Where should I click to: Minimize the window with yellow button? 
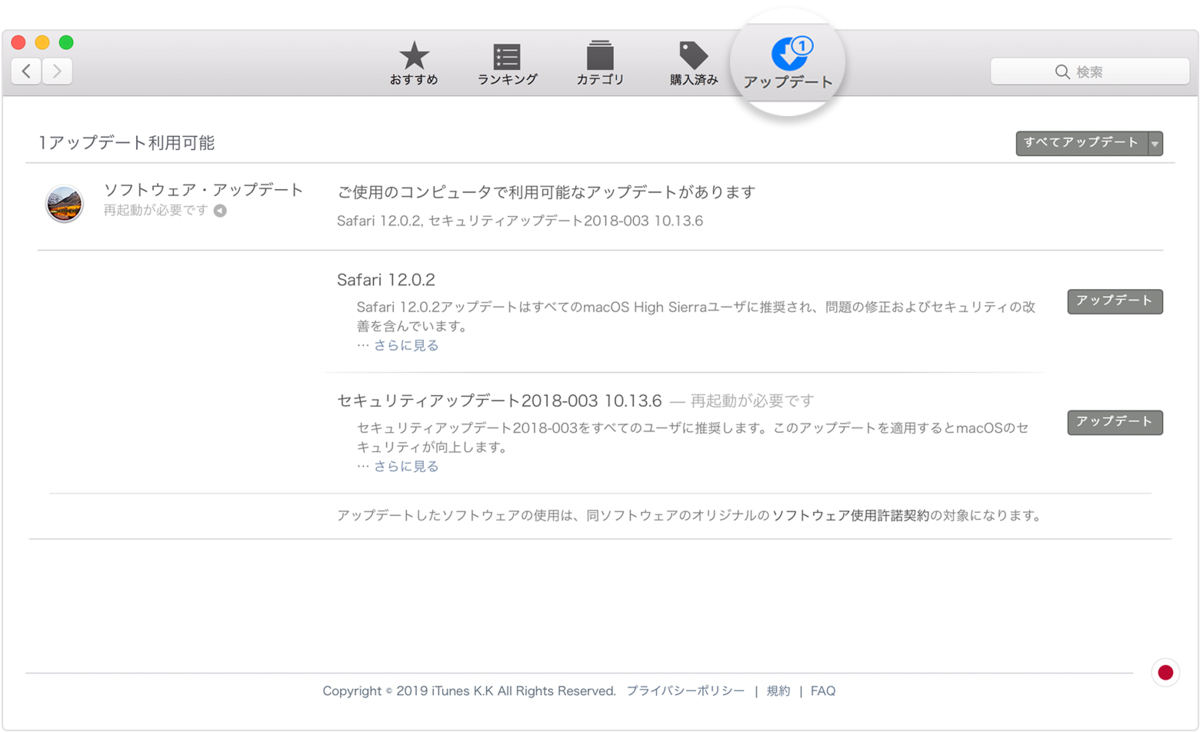[x=42, y=42]
